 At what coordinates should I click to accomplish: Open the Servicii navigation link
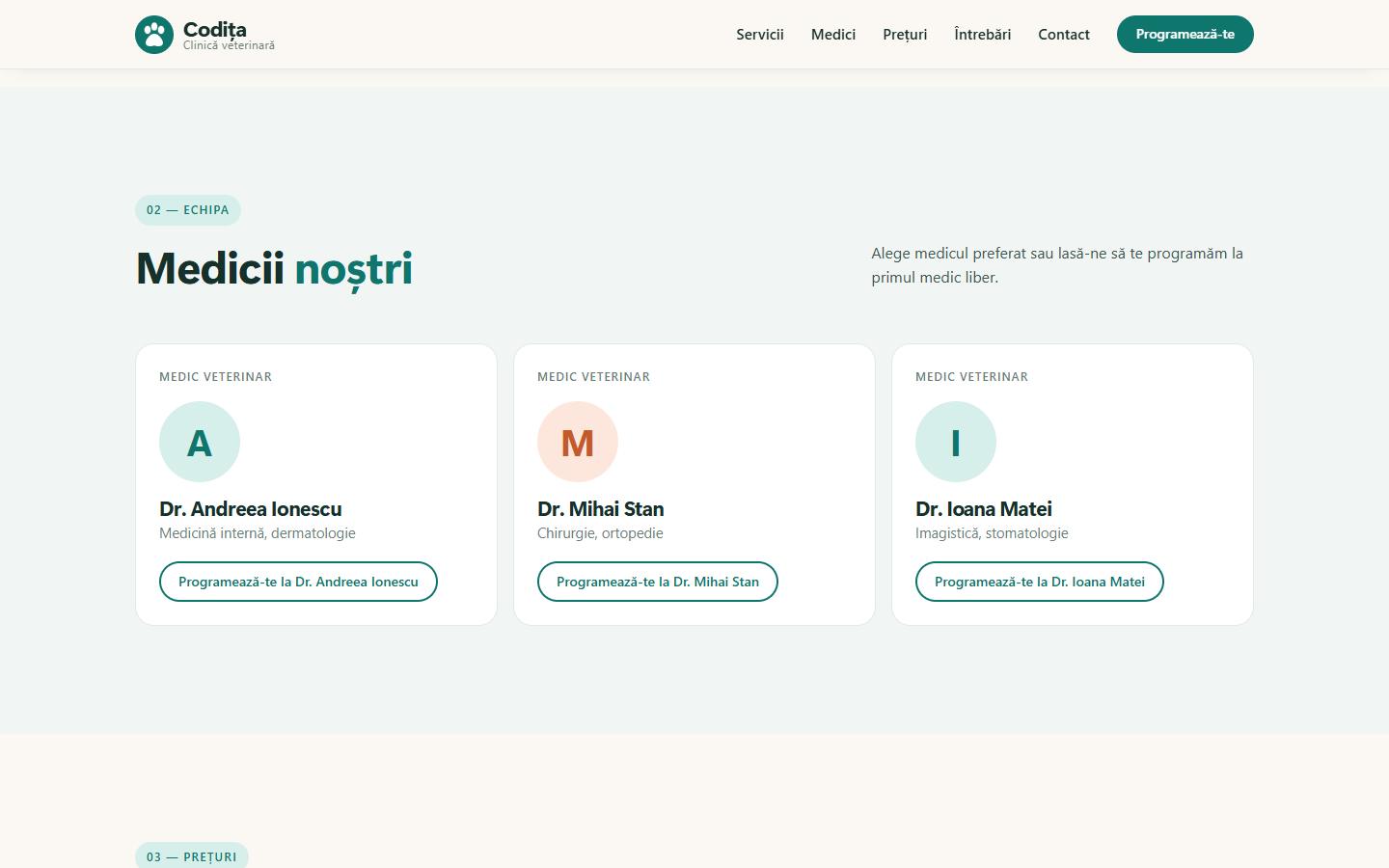(760, 35)
